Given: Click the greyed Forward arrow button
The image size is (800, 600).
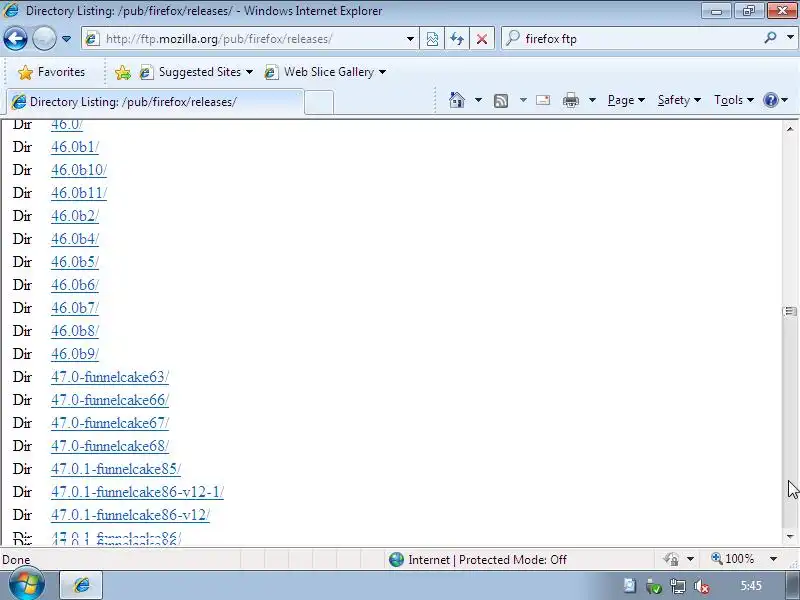Looking at the screenshot, I should coord(44,38).
